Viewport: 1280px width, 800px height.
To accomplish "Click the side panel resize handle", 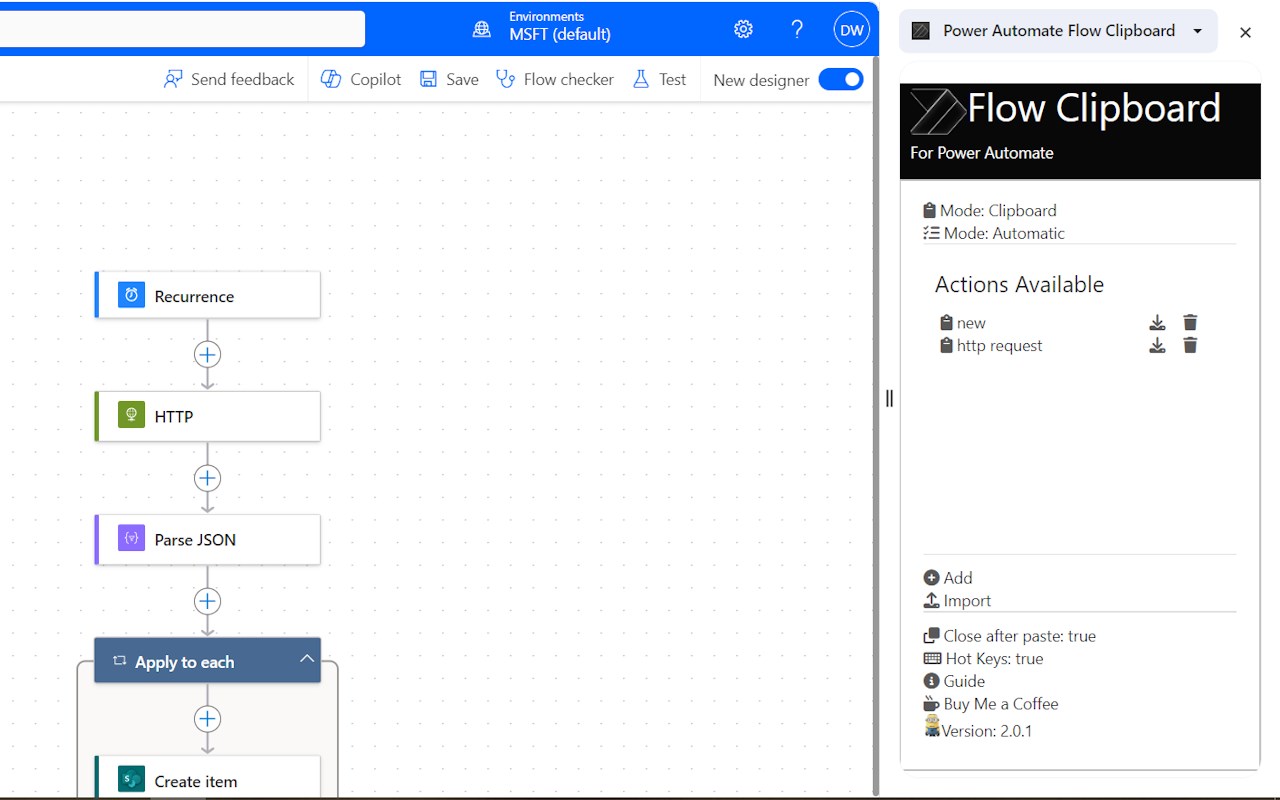I will (889, 399).
